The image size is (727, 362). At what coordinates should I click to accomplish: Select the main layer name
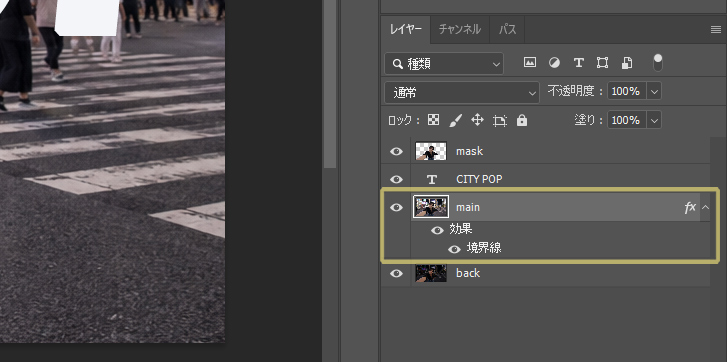(x=468, y=207)
